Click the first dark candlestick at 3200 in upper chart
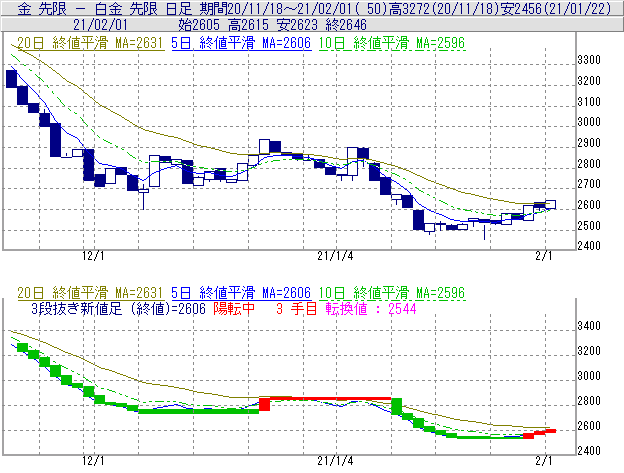The width and height of the screenshot is (624, 473). (x=12, y=79)
